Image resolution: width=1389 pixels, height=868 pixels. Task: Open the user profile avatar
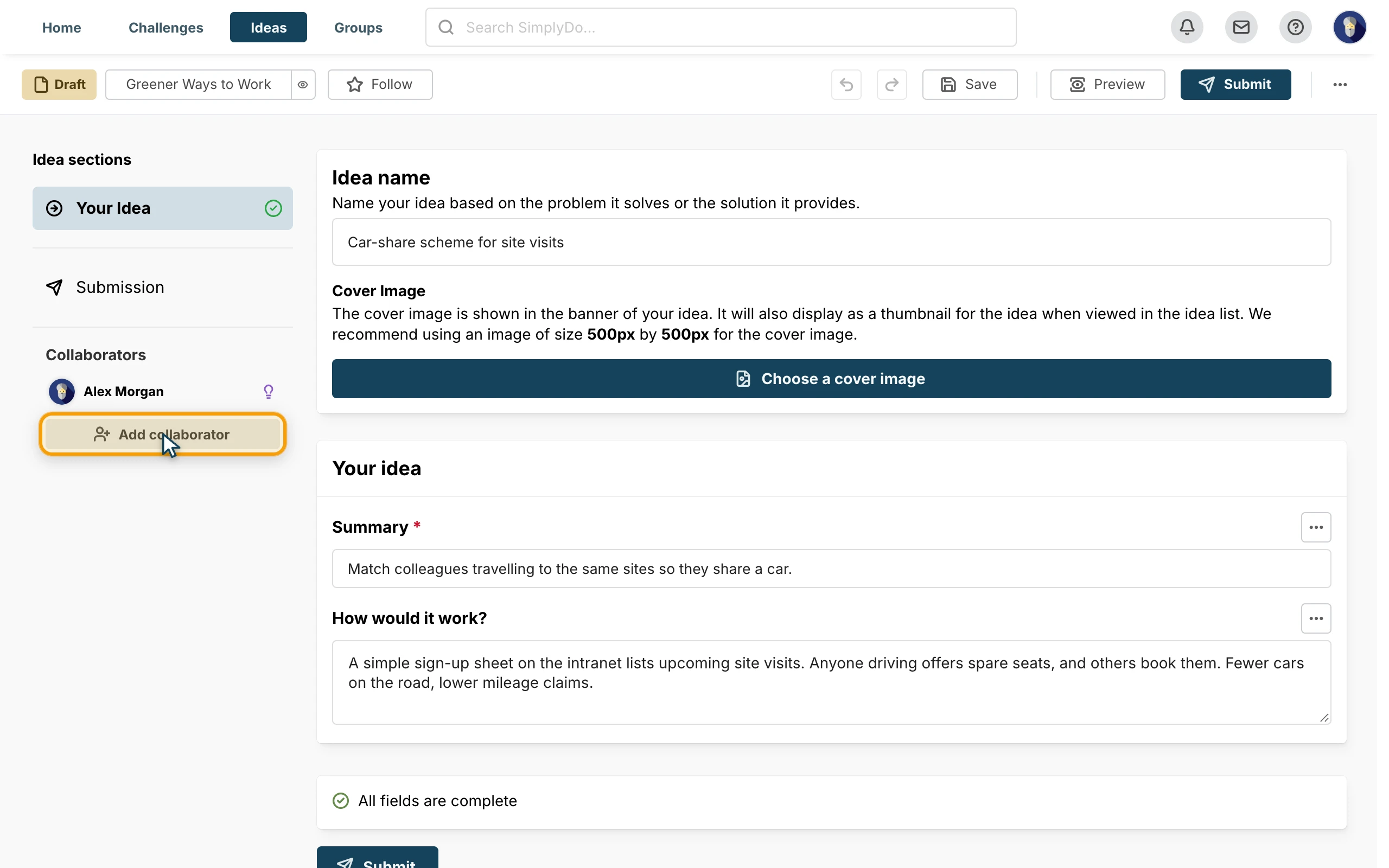pos(1349,27)
